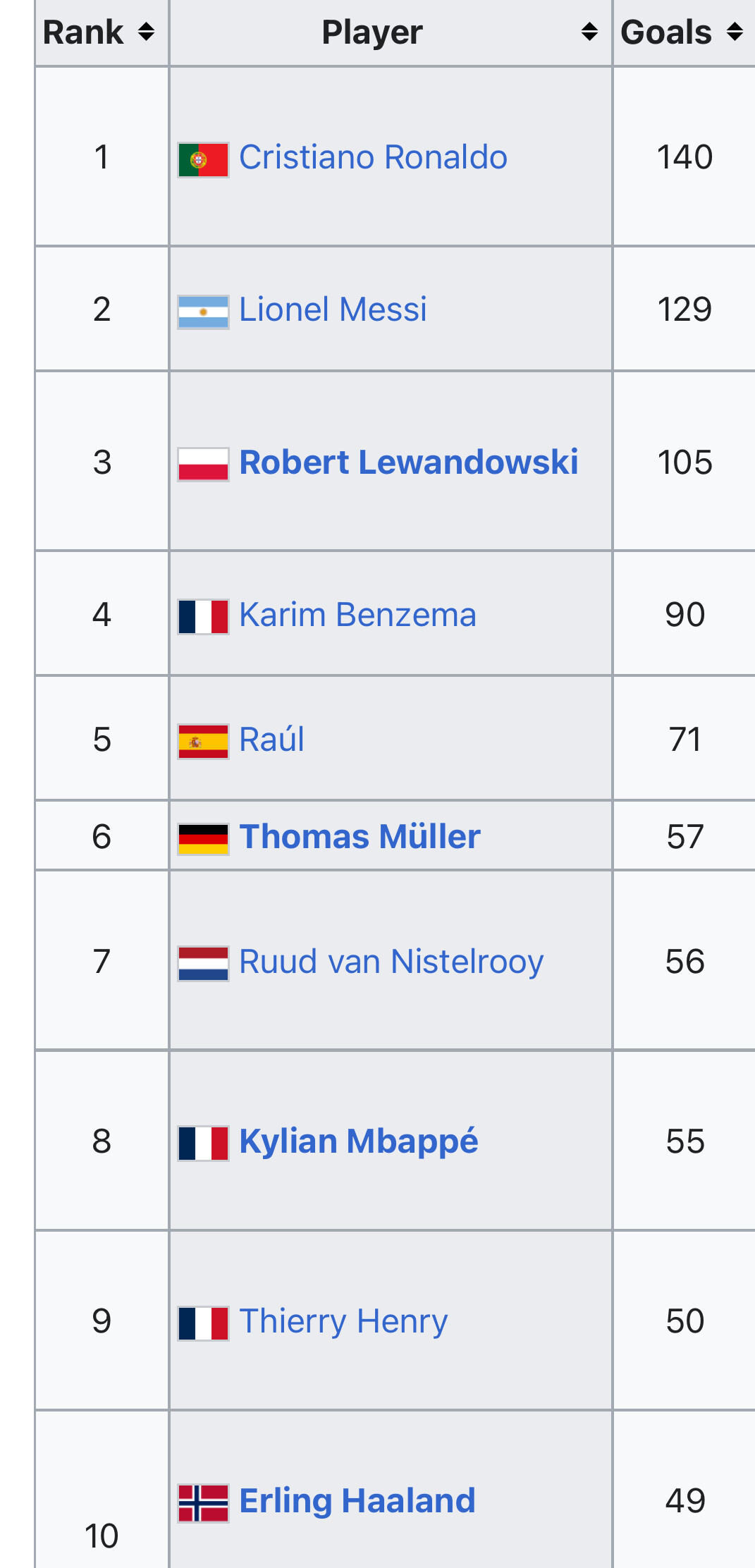The image size is (755, 1568).
Task: Click the Poland flag beside Lewandowski
Action: point(203,465)
